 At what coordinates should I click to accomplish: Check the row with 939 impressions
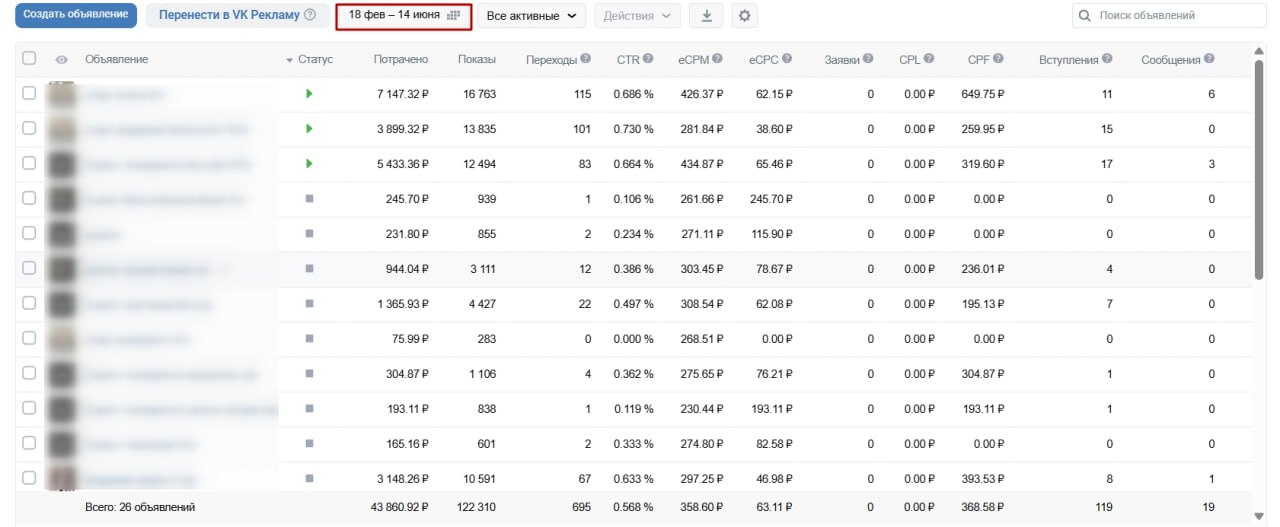[x=29, y=198]
